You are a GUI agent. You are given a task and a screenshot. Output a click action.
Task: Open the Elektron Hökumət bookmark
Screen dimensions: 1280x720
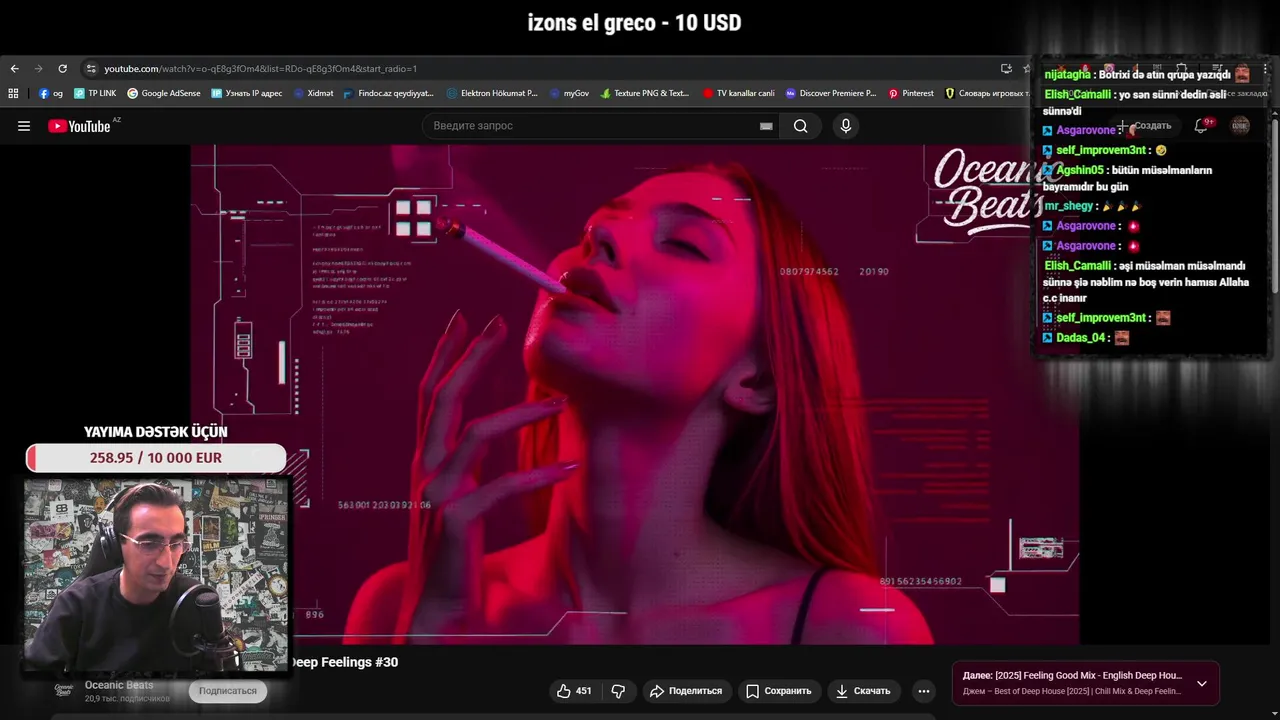click(492, 93)
